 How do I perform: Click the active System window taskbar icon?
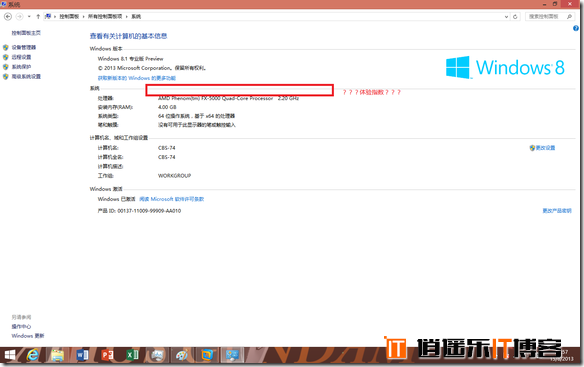click(x=232, y=355)
